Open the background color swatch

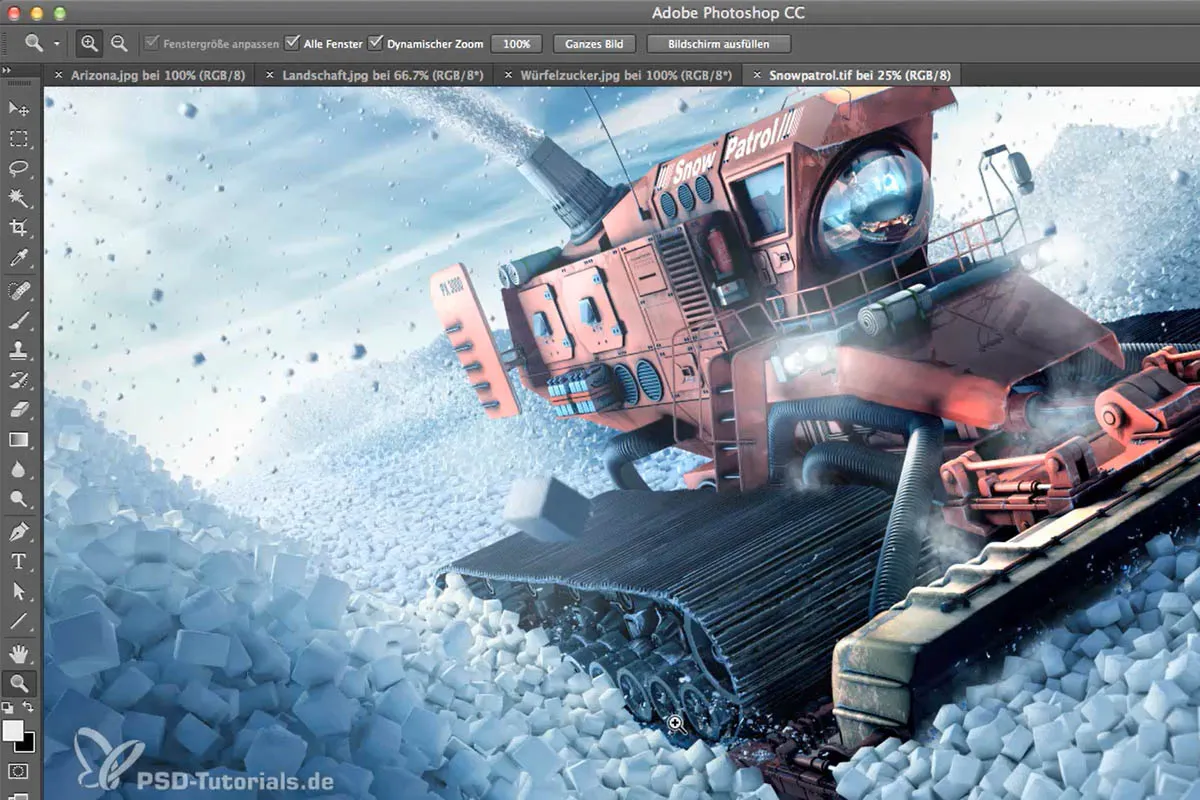(28, 745)
